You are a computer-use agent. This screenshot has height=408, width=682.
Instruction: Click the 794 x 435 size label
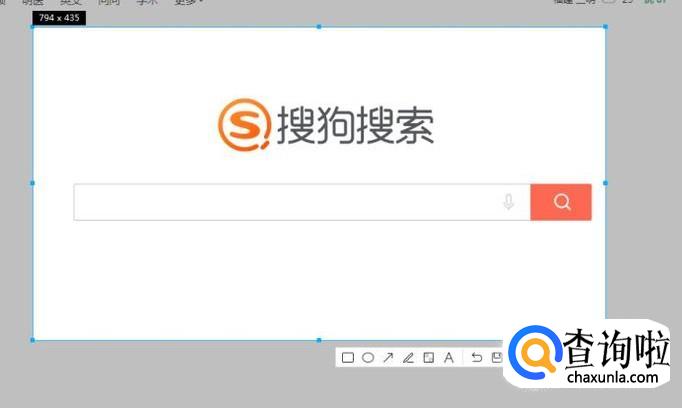click(59, 18)
